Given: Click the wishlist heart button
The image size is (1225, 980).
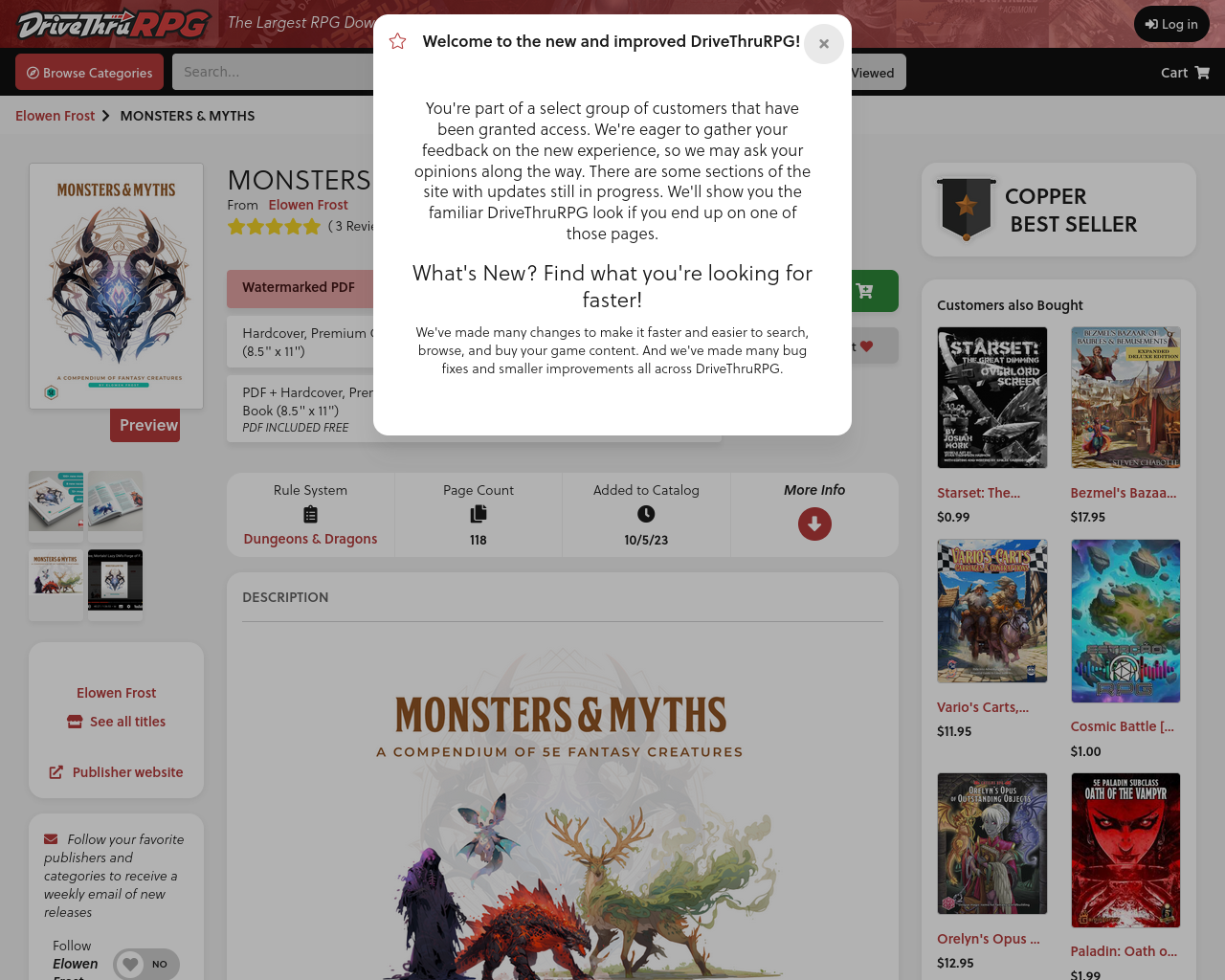Looking at the screenshot, I should [x=865, y=345].
